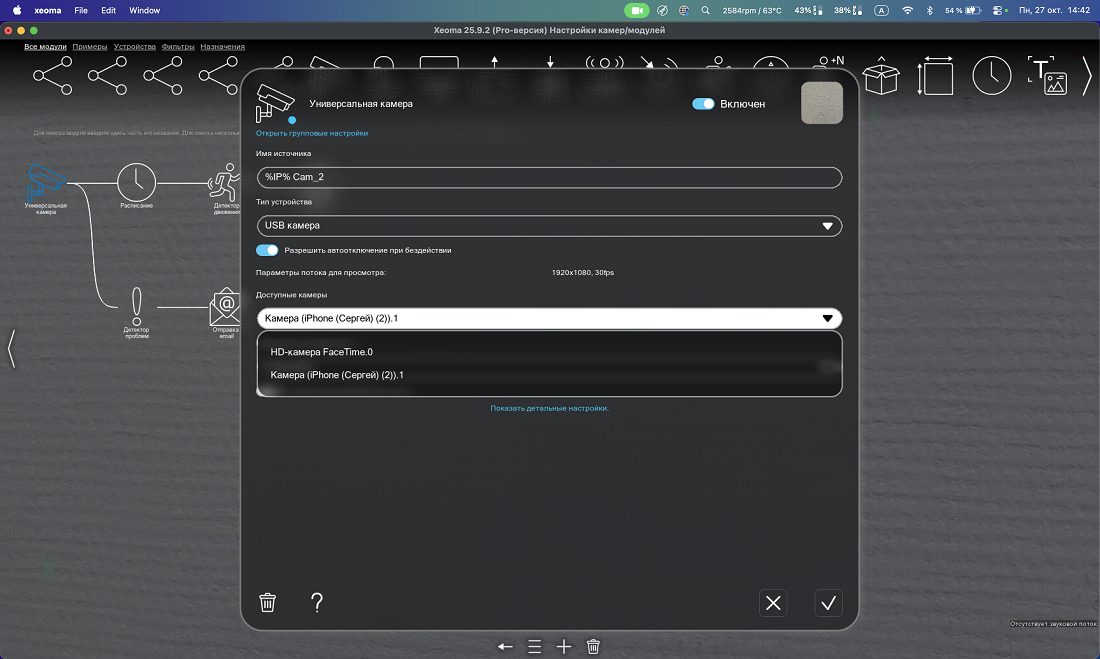Click the Universal camera module in chain
1100x659 pixels.
click(46, 182)
